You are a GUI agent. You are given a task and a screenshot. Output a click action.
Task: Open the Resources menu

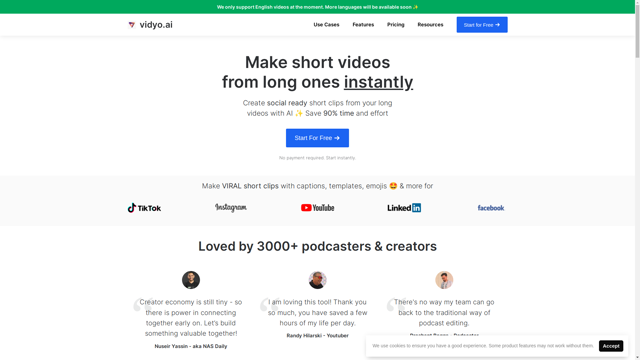click(430, 25)
